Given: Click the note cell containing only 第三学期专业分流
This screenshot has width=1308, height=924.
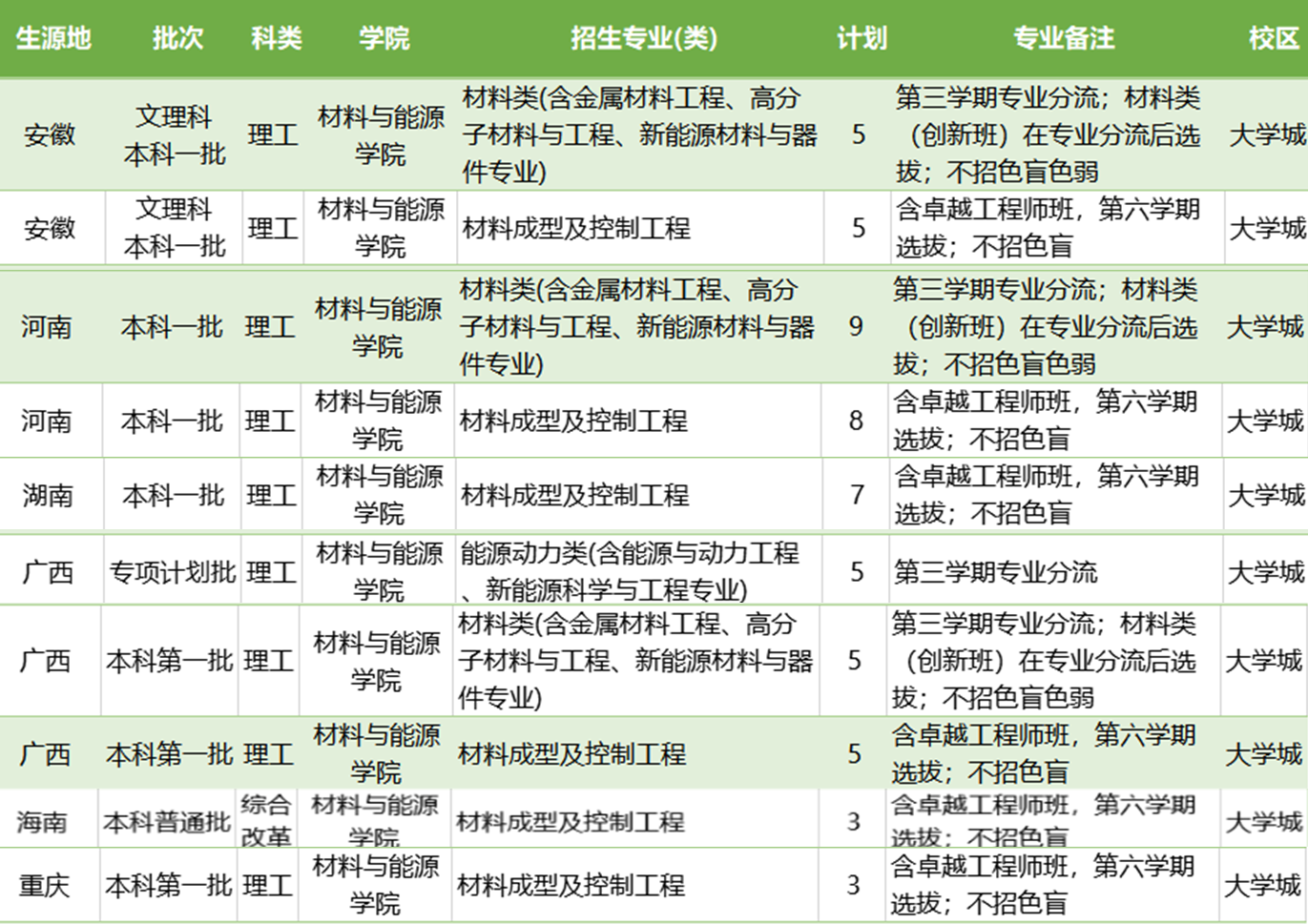Looking at the screenshot, I should pyautogui.click(x=996, y=572).
